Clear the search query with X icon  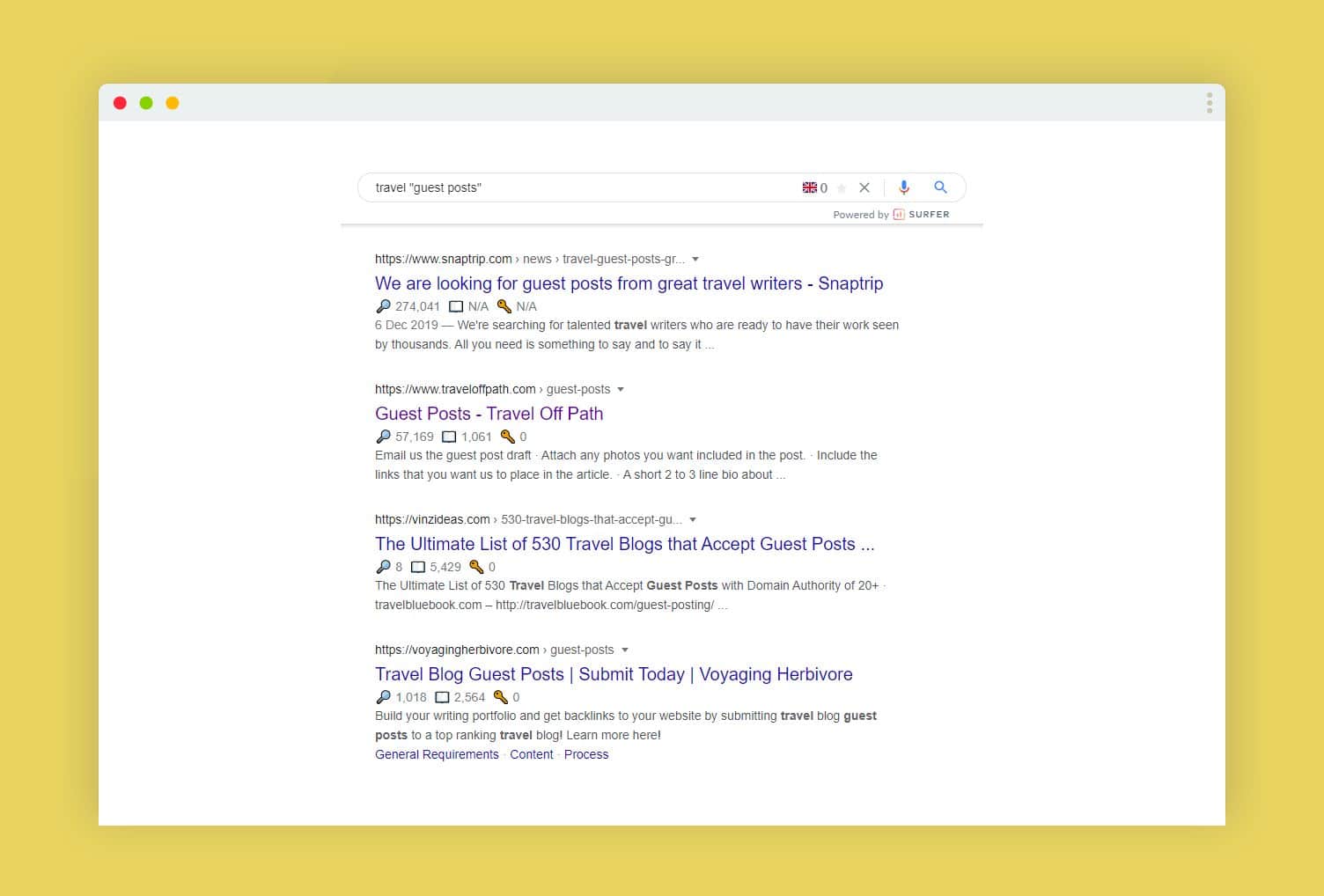(864, 187)
